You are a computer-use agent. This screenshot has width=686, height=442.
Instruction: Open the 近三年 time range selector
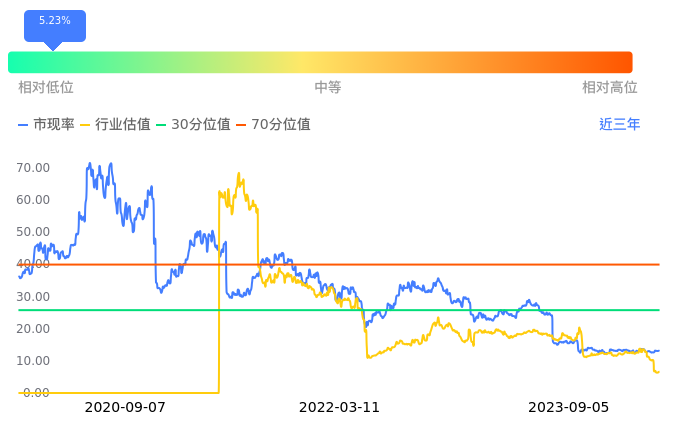point(619,125)
